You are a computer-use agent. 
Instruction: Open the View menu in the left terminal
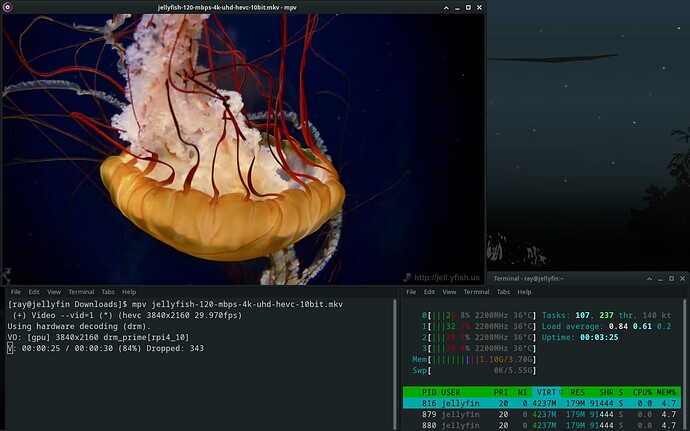pos(54,292)
